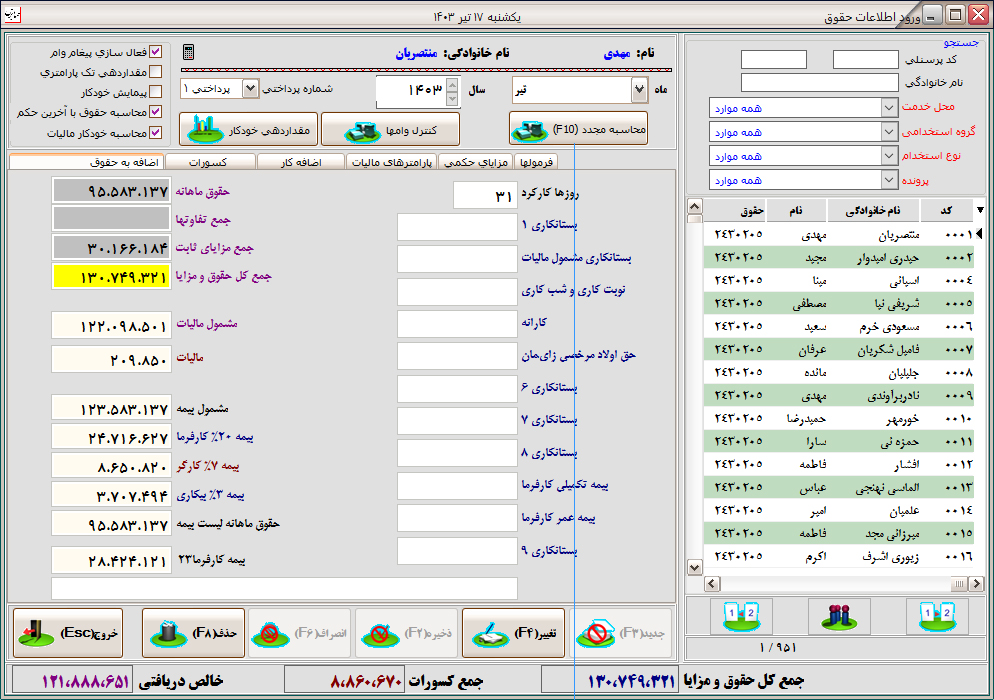Switch to the فرمولها tab
Image resolution: width=994 pixels, height=700 pixels.
point(536,162)
